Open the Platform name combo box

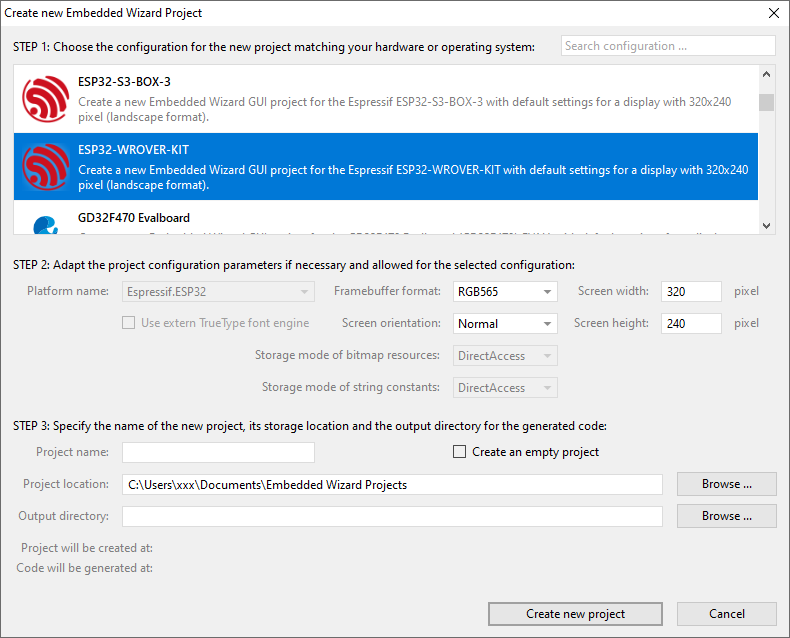pyautogui.click(x=217, y=292)
